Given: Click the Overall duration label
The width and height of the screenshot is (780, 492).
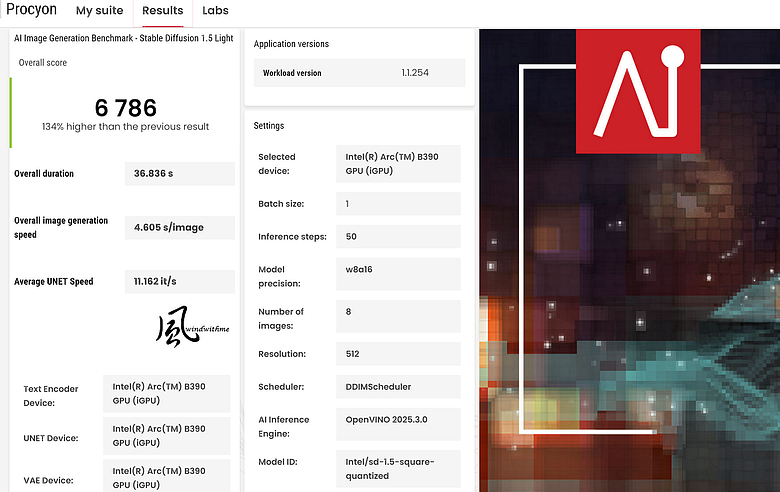Looking at the screenshot, I should pos(44,174).
